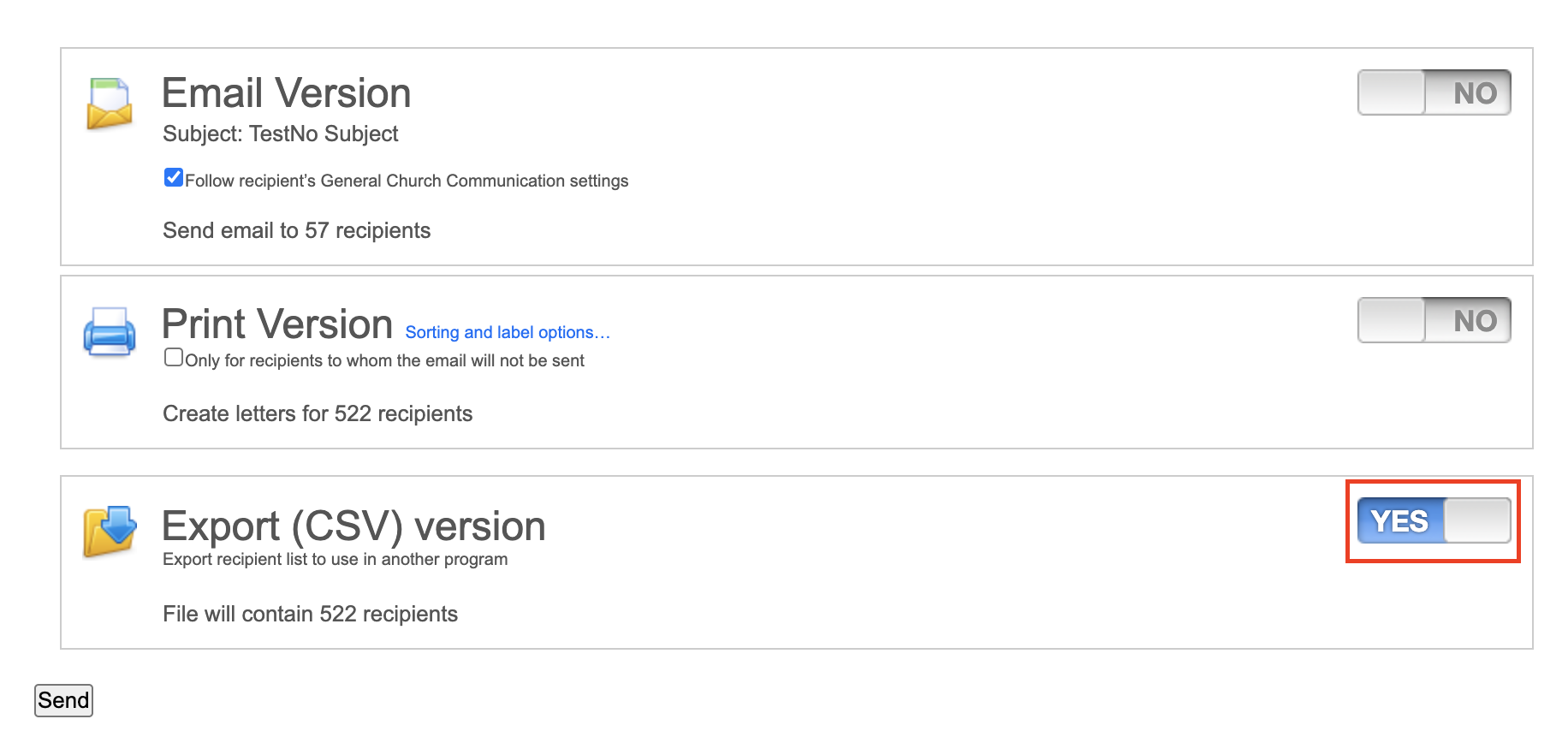The image size is (1568, 731).
Task: Turn on the Print Version toggle
Action: click(1433, 320)
